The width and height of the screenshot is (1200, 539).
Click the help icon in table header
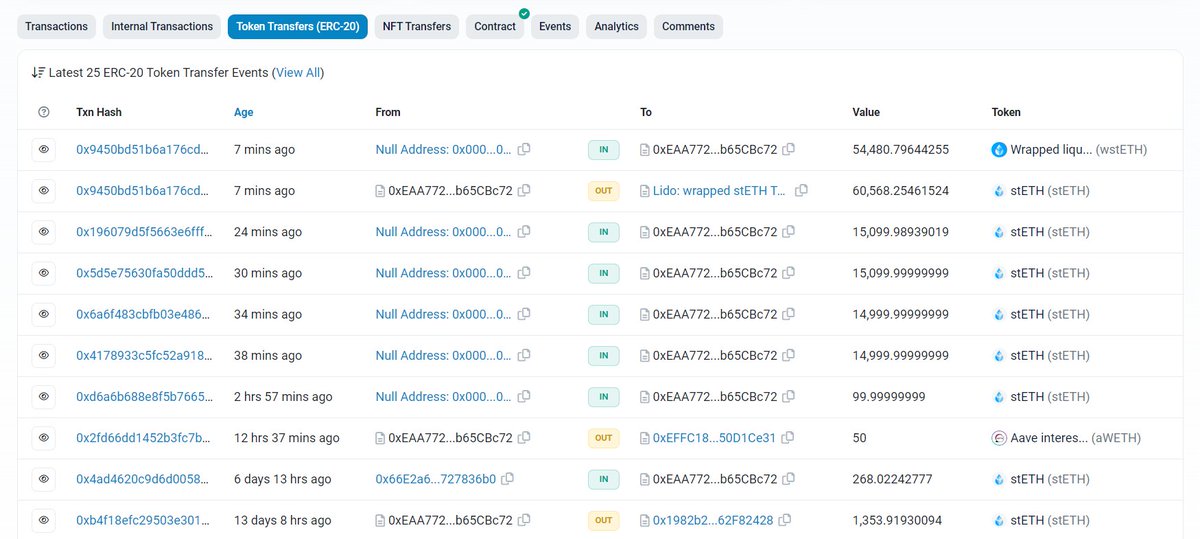44,113
